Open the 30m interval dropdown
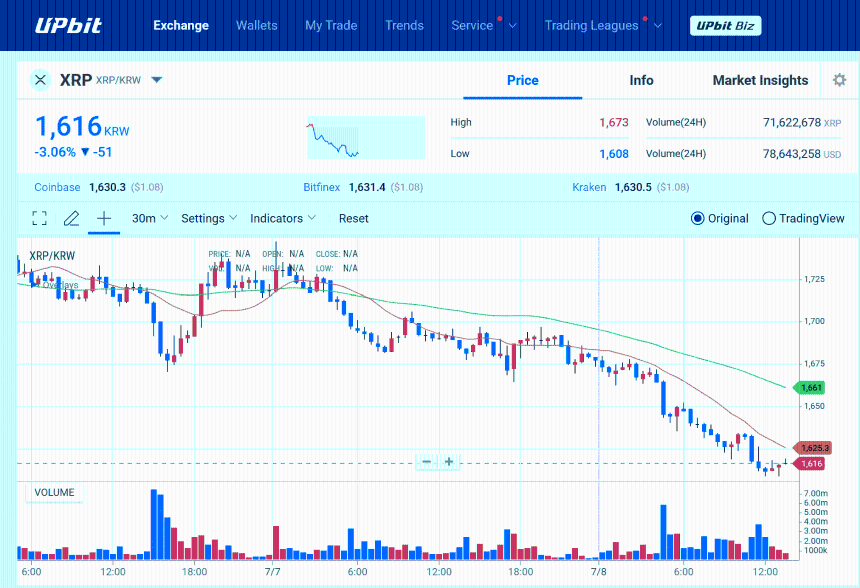860x588 pixels. pyautogui.click(x=150, y=218)
